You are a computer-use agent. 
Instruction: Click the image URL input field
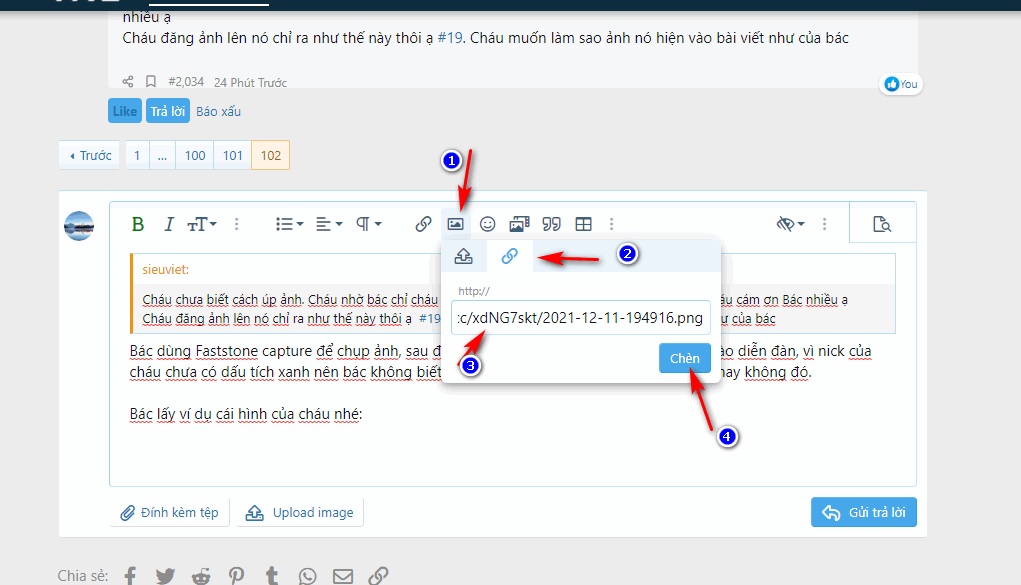coord(581,317)
